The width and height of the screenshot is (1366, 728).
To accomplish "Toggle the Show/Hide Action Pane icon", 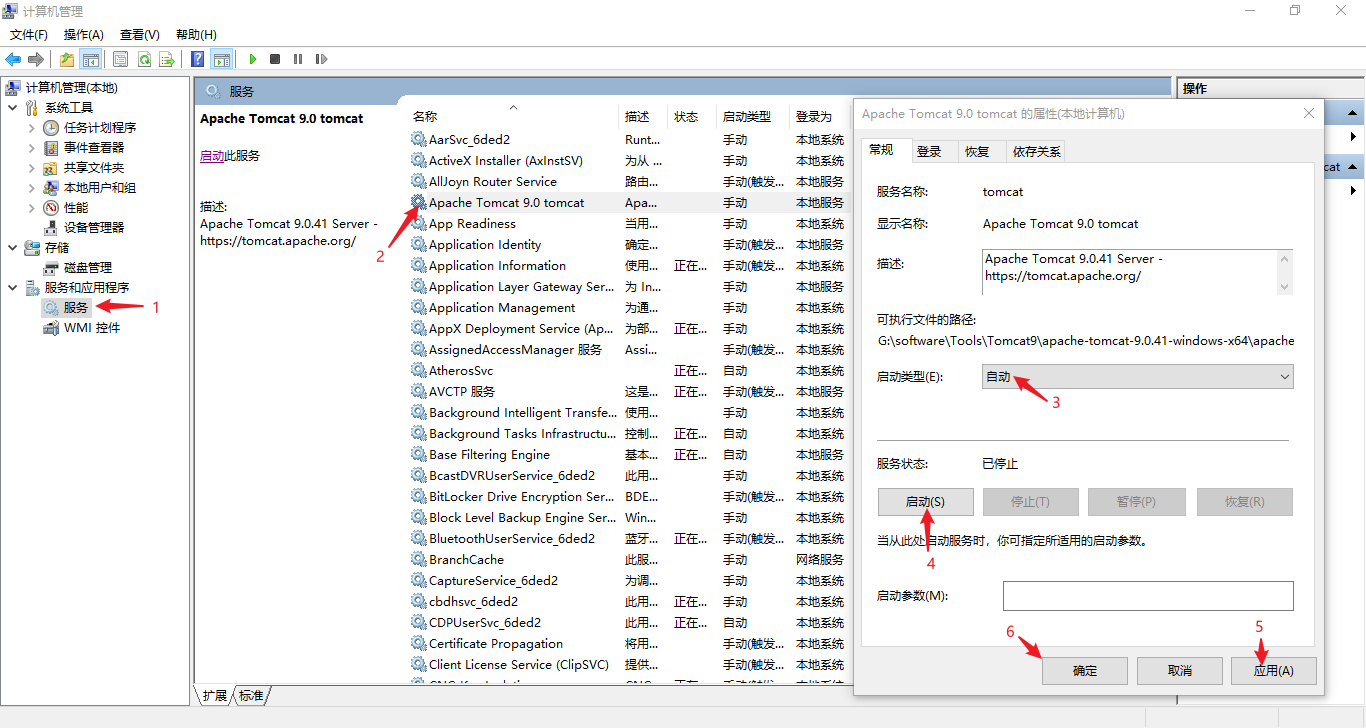I will coord(221,59).
